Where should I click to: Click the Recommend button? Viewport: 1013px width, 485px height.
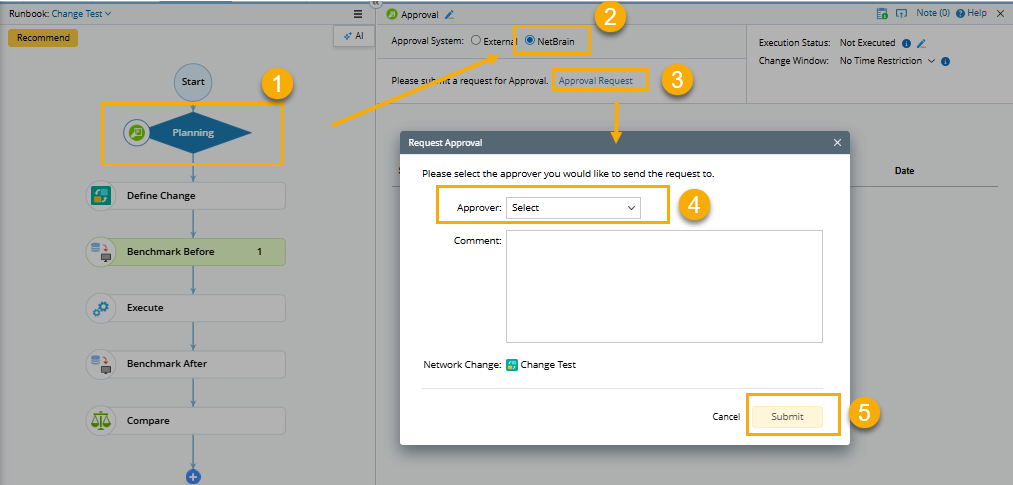click(43, 38)
